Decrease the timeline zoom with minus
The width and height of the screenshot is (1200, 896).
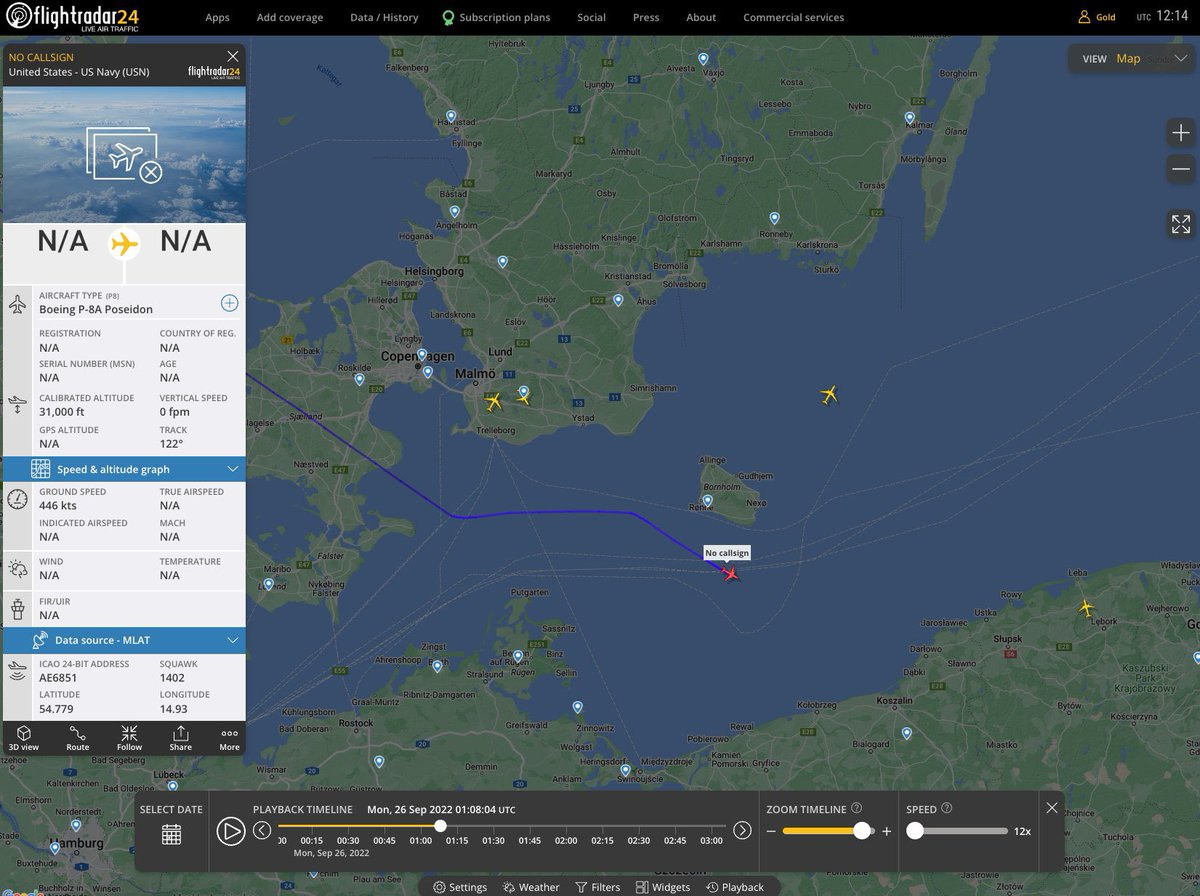[771, 832]
